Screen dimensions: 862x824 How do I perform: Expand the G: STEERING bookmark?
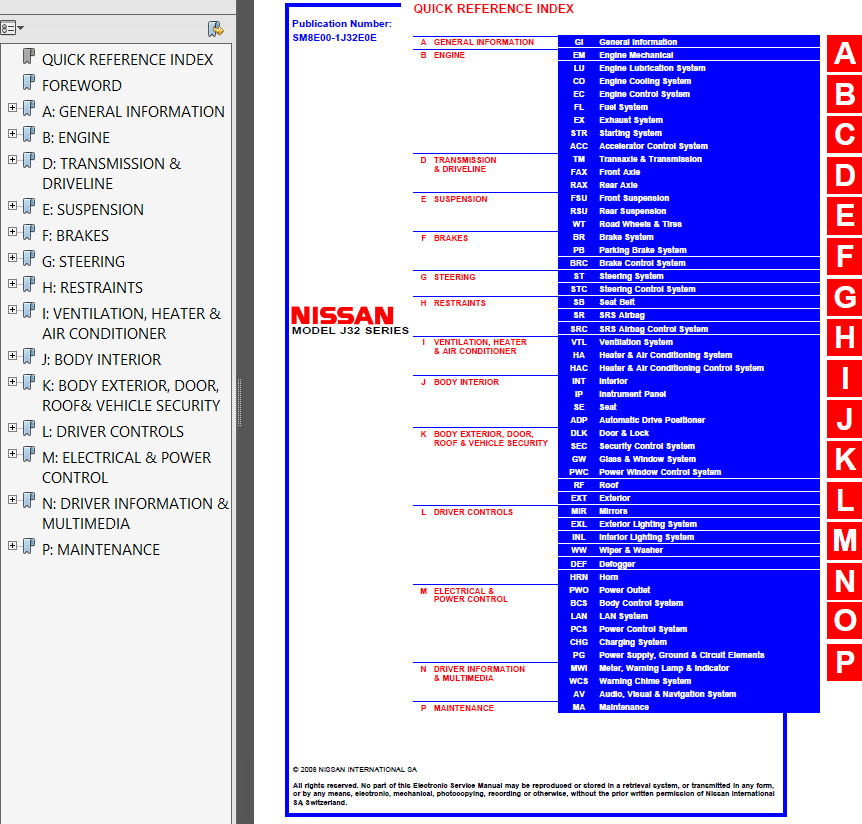12,258
